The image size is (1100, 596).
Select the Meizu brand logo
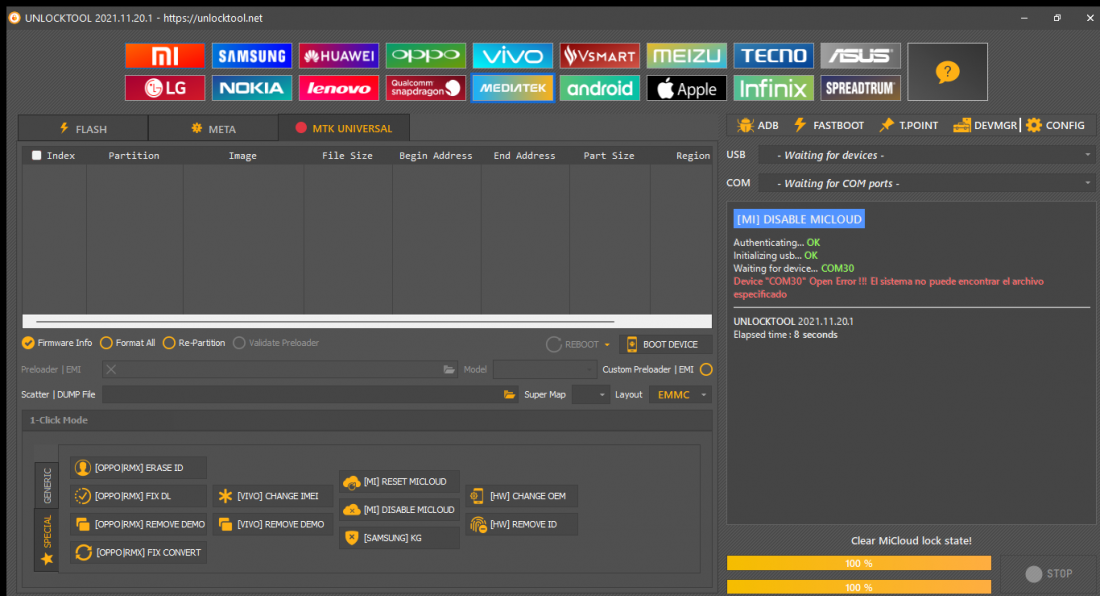click(687, 55)
